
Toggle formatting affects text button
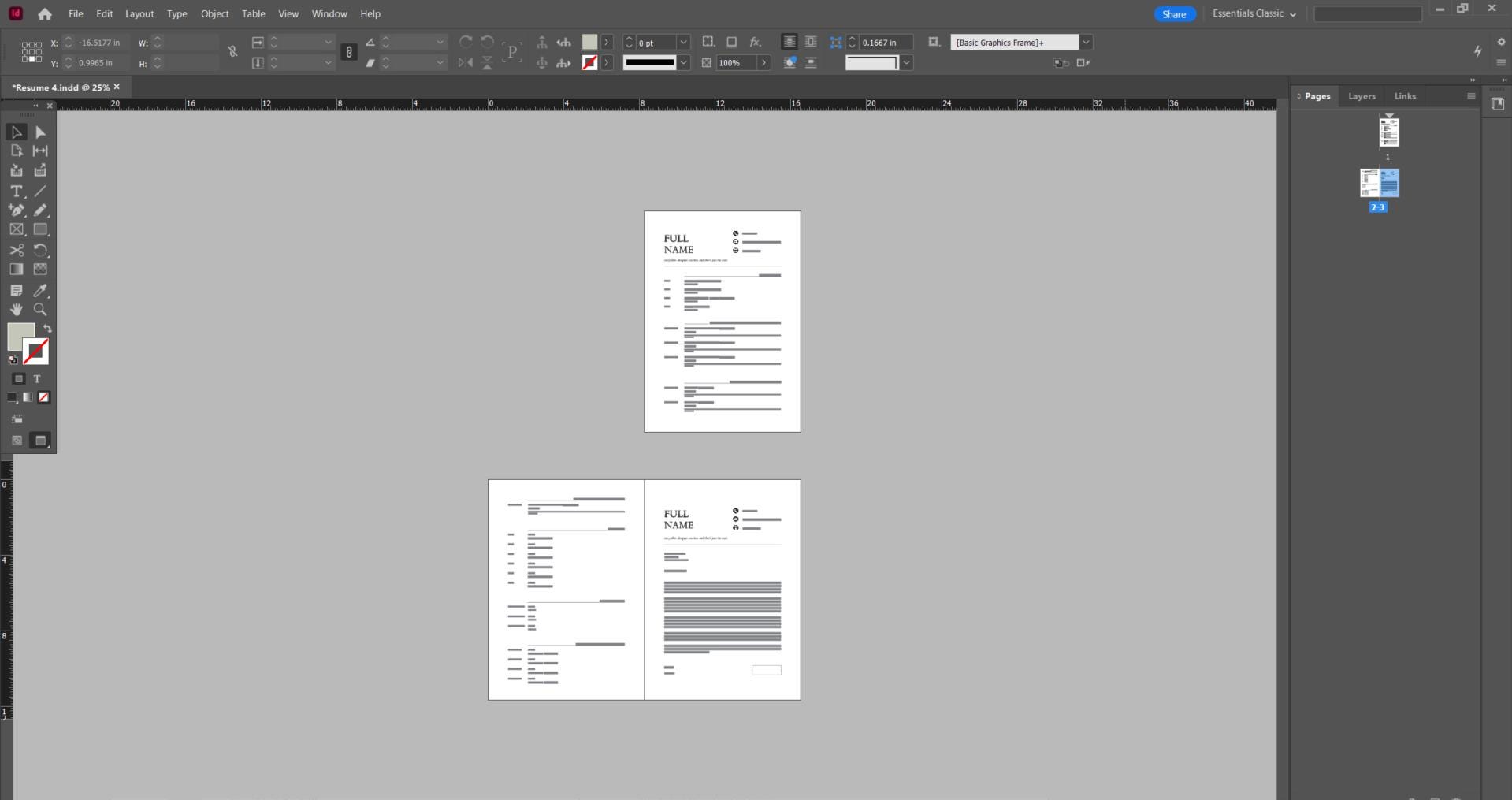pos(37,378)
